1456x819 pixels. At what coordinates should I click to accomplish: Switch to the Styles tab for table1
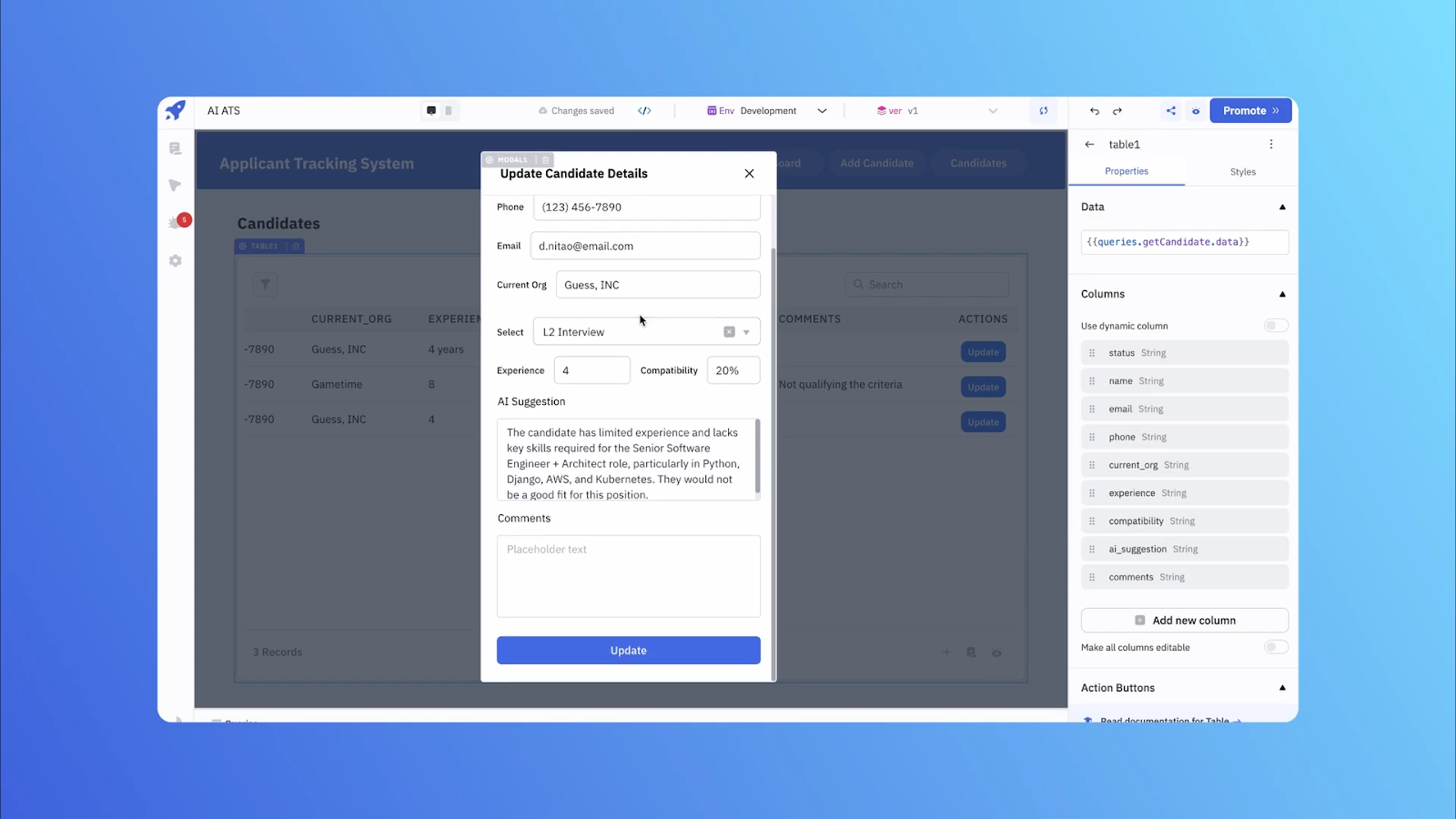pos(1243,171)
